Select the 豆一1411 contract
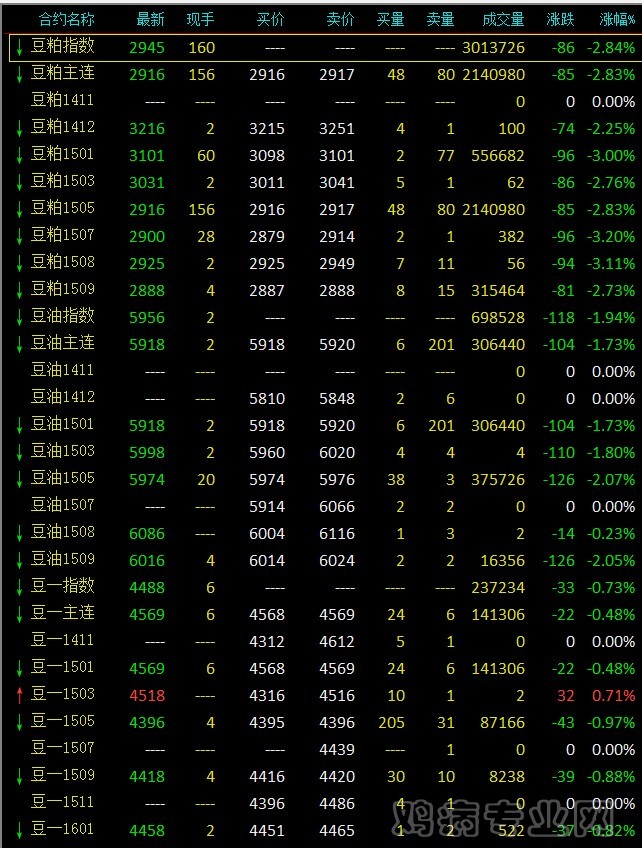Viewport: 642px width, 848px height. [x=62, y=641]
